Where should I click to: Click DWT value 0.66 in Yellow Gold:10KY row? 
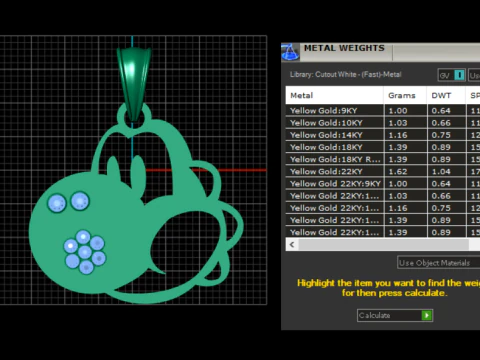[x=441, y=123]
